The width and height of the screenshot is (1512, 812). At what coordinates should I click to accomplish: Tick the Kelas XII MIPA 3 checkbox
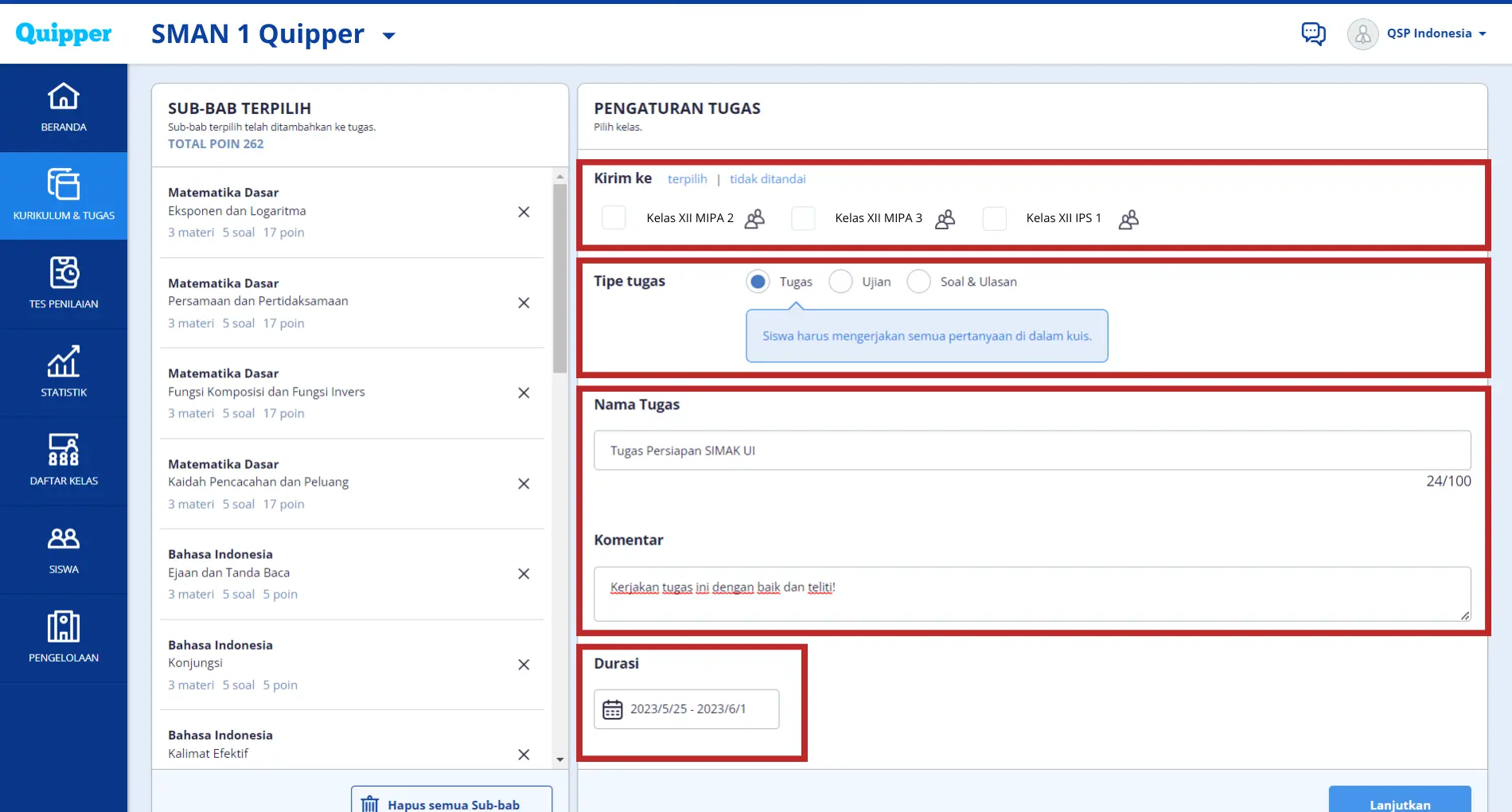pos(803,218)
